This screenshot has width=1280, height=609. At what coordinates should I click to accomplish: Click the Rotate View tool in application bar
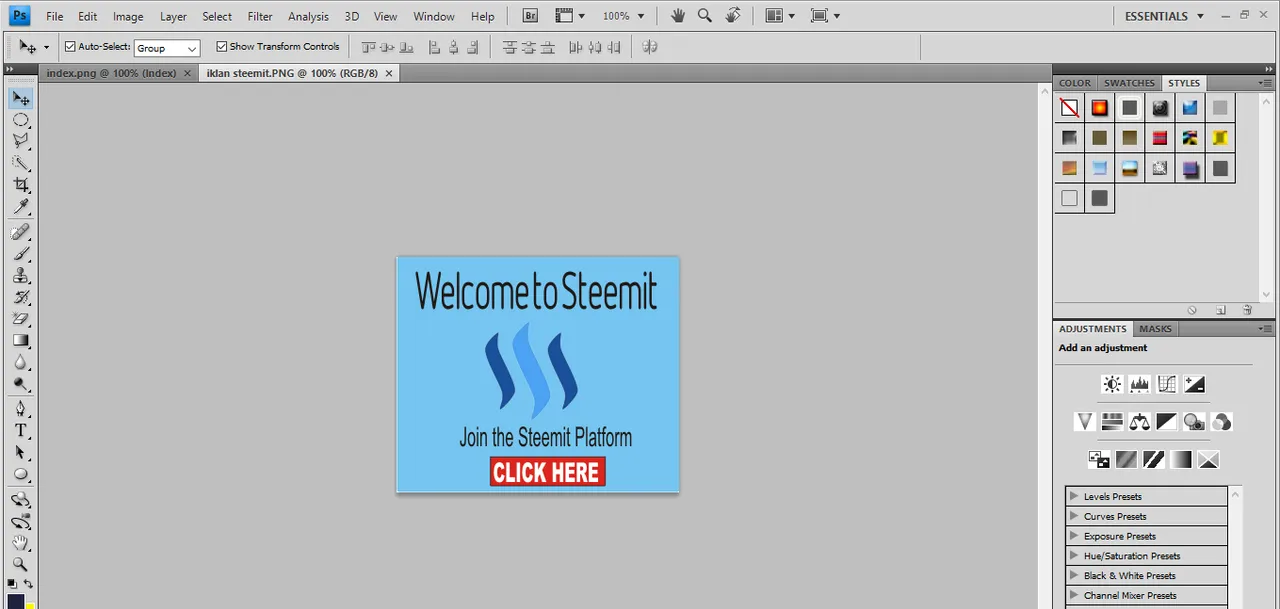(x=733, y=16)
